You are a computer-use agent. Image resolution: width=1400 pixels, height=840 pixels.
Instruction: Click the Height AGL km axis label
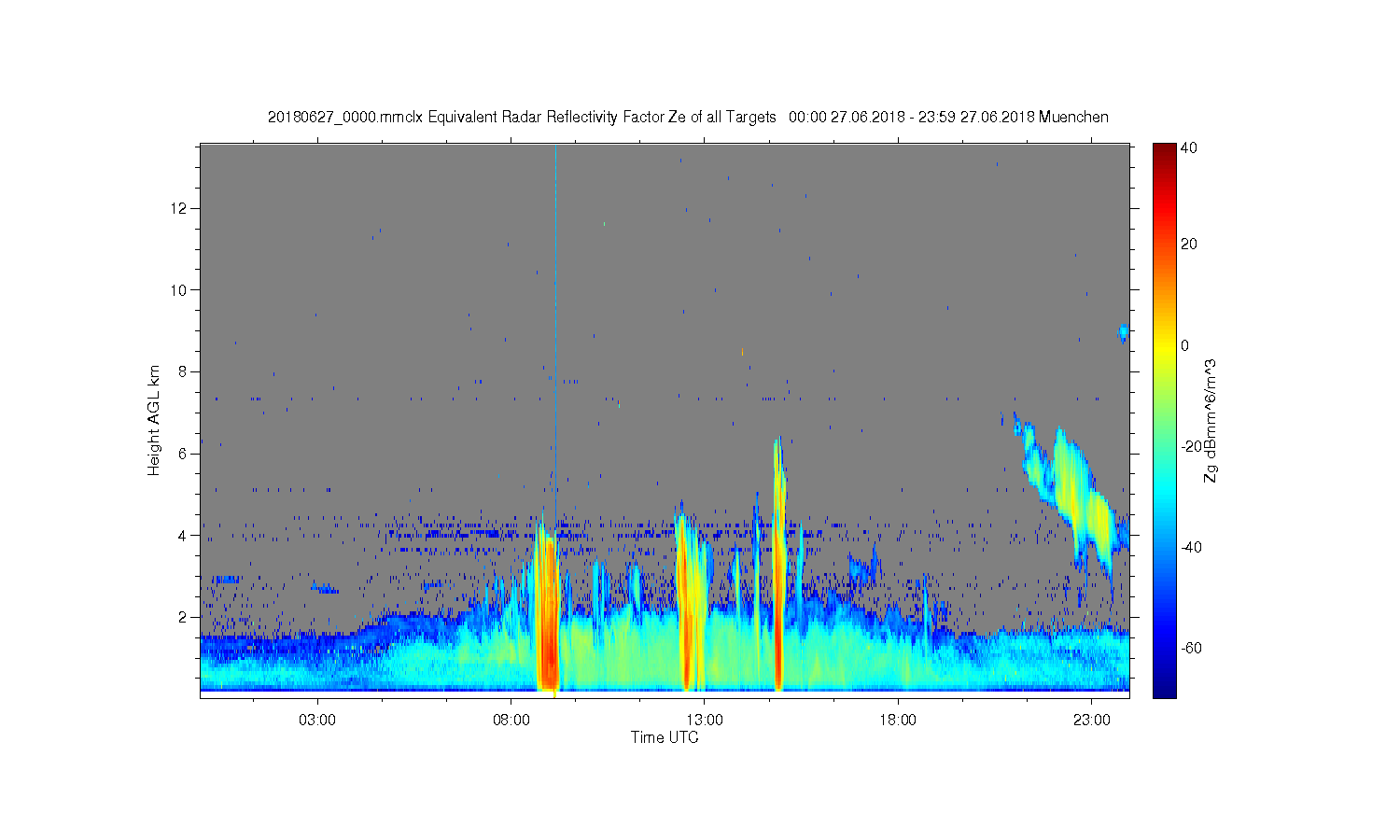click(154, 420)
